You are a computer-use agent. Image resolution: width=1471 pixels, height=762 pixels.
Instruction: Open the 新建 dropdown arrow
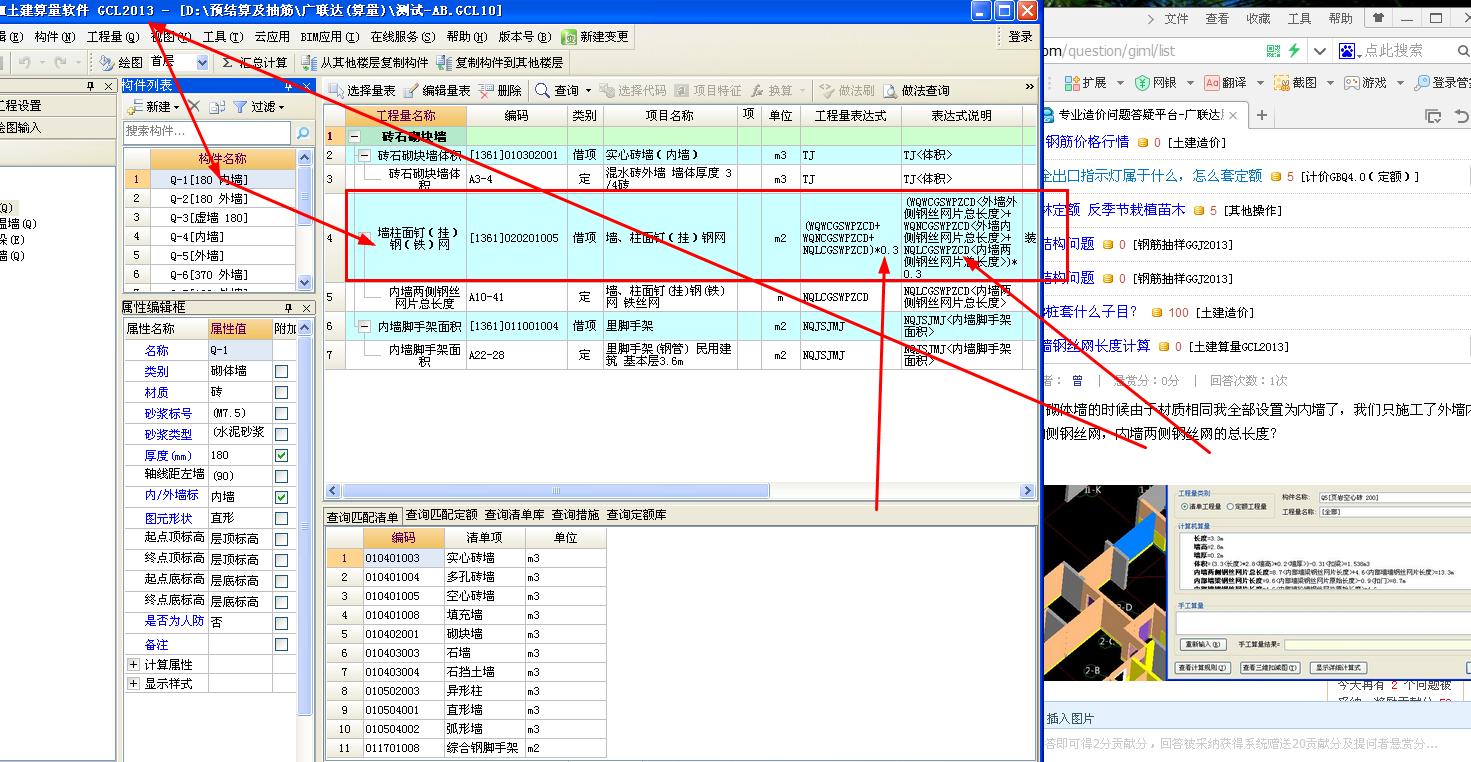tap(176, 107)
